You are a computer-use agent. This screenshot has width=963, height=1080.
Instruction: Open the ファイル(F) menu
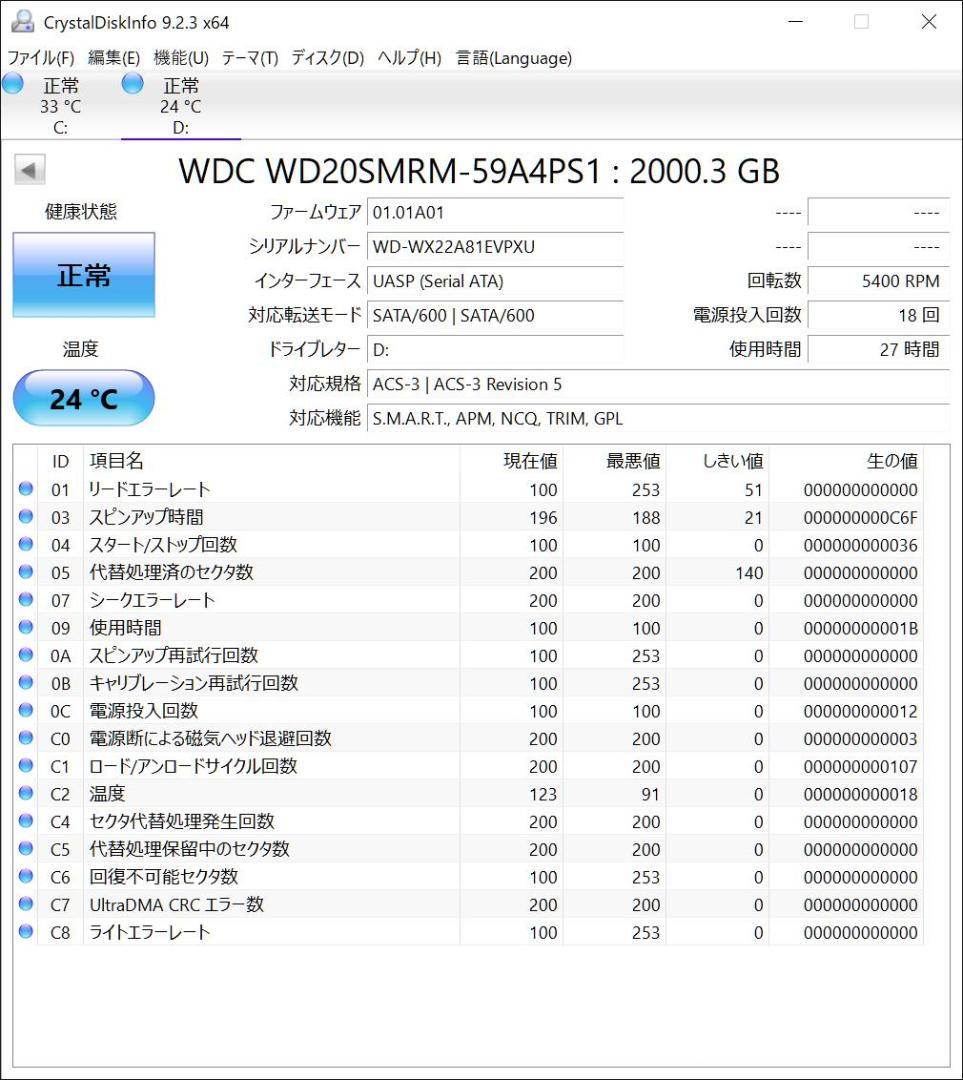click(x=41, y=58)
